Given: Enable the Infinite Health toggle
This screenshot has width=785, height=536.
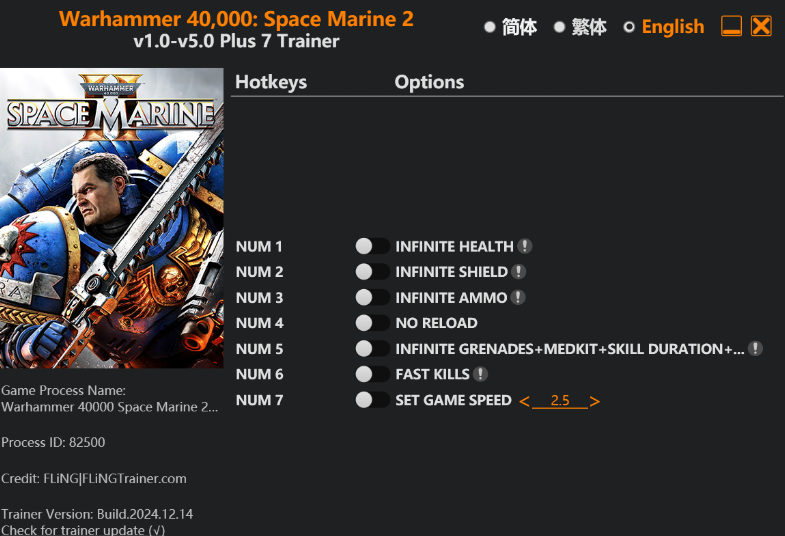Looking at the screenshot, I should (372, 246).
